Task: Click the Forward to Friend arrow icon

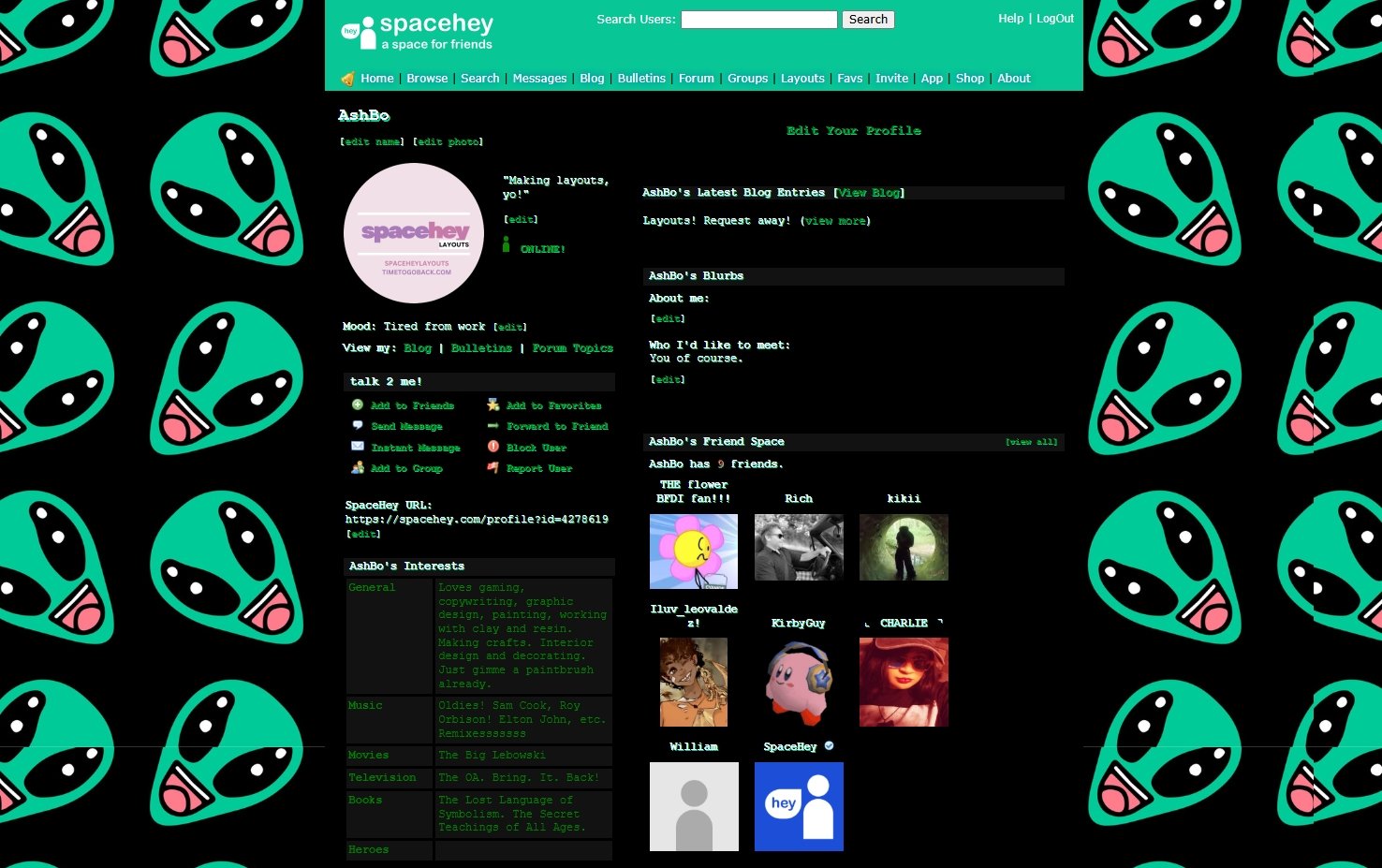Action: click(493, 426)
